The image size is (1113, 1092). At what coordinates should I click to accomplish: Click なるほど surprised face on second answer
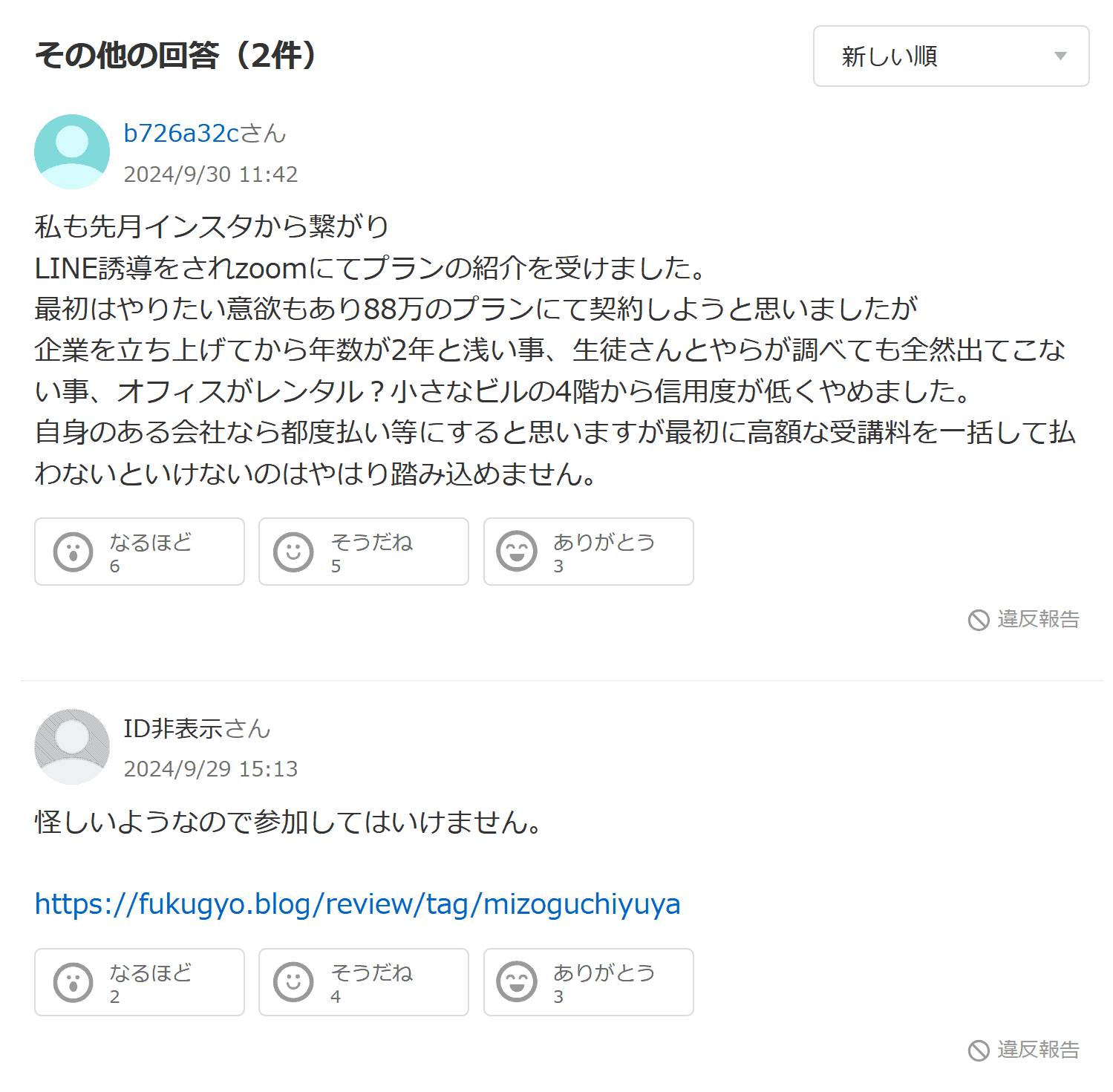73,982
